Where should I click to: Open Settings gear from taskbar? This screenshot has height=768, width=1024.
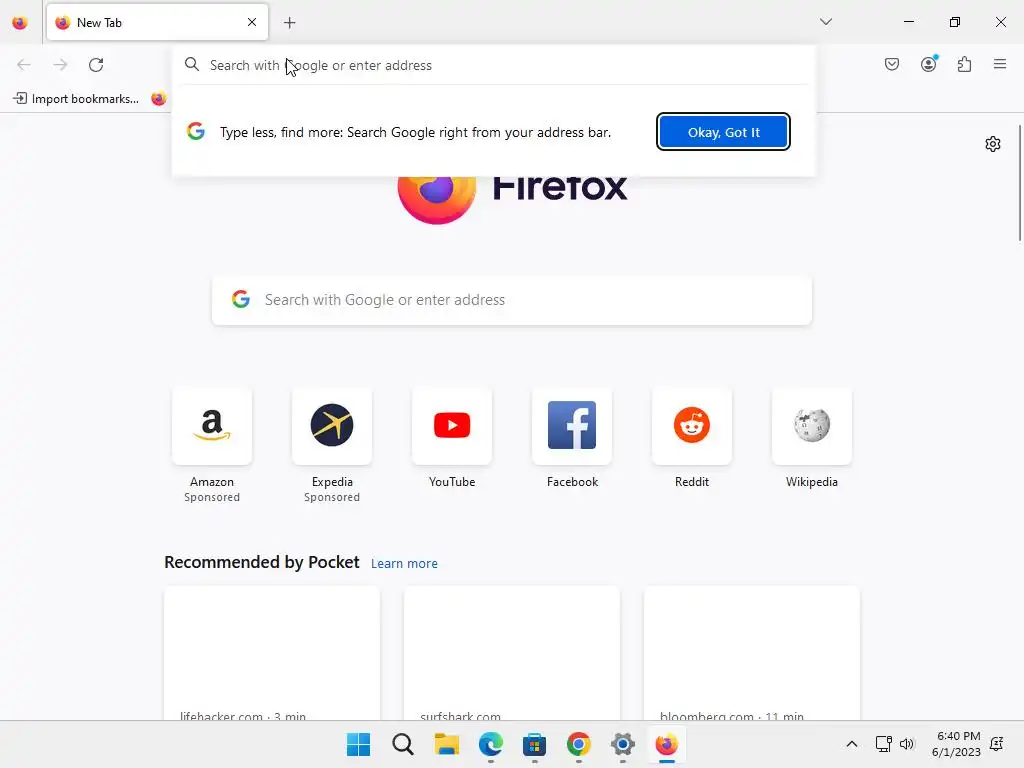point(622,744)
